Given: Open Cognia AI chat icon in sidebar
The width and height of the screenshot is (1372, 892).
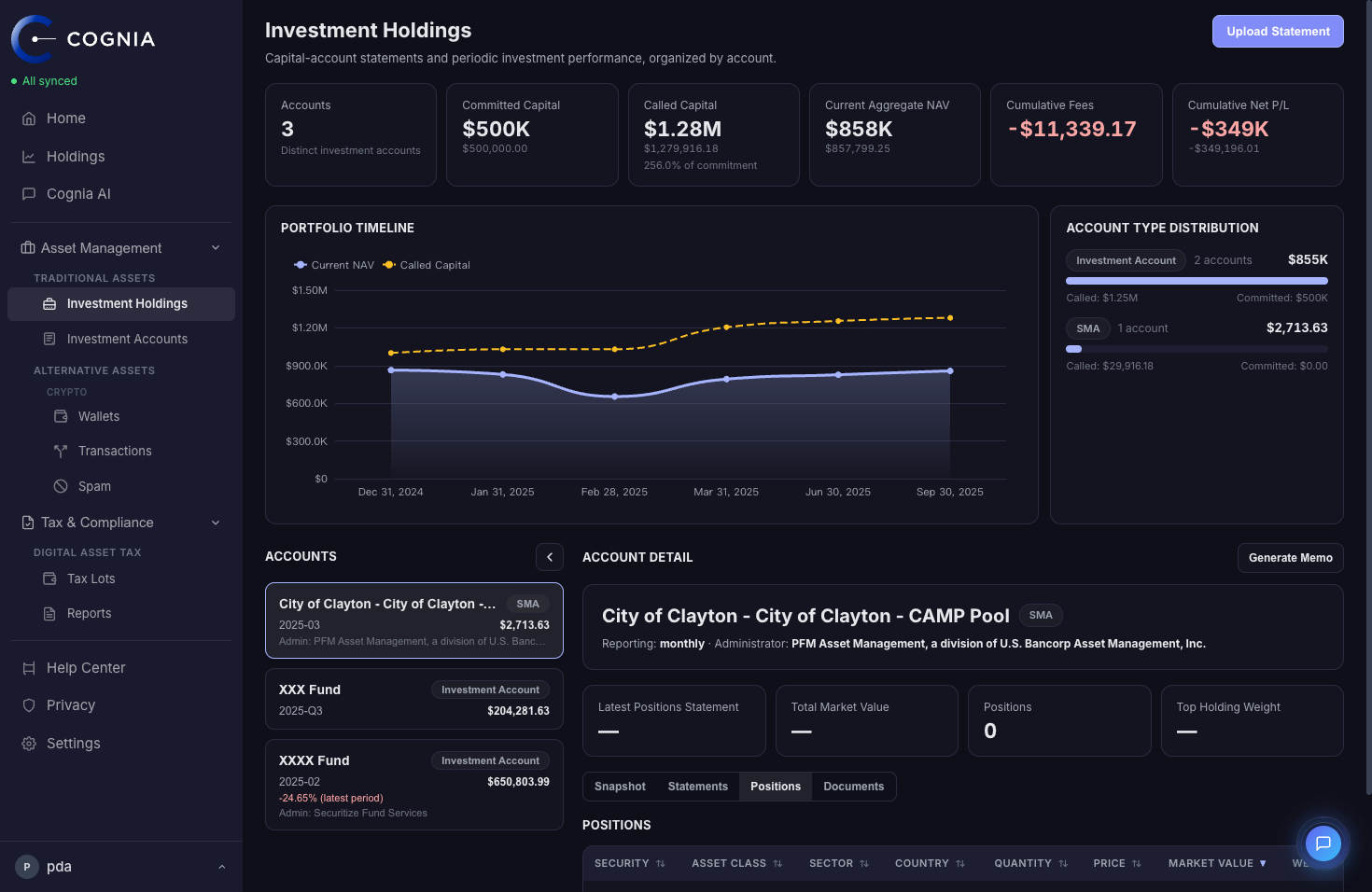Looking at the screenshot, I should [x=29, y=194].
